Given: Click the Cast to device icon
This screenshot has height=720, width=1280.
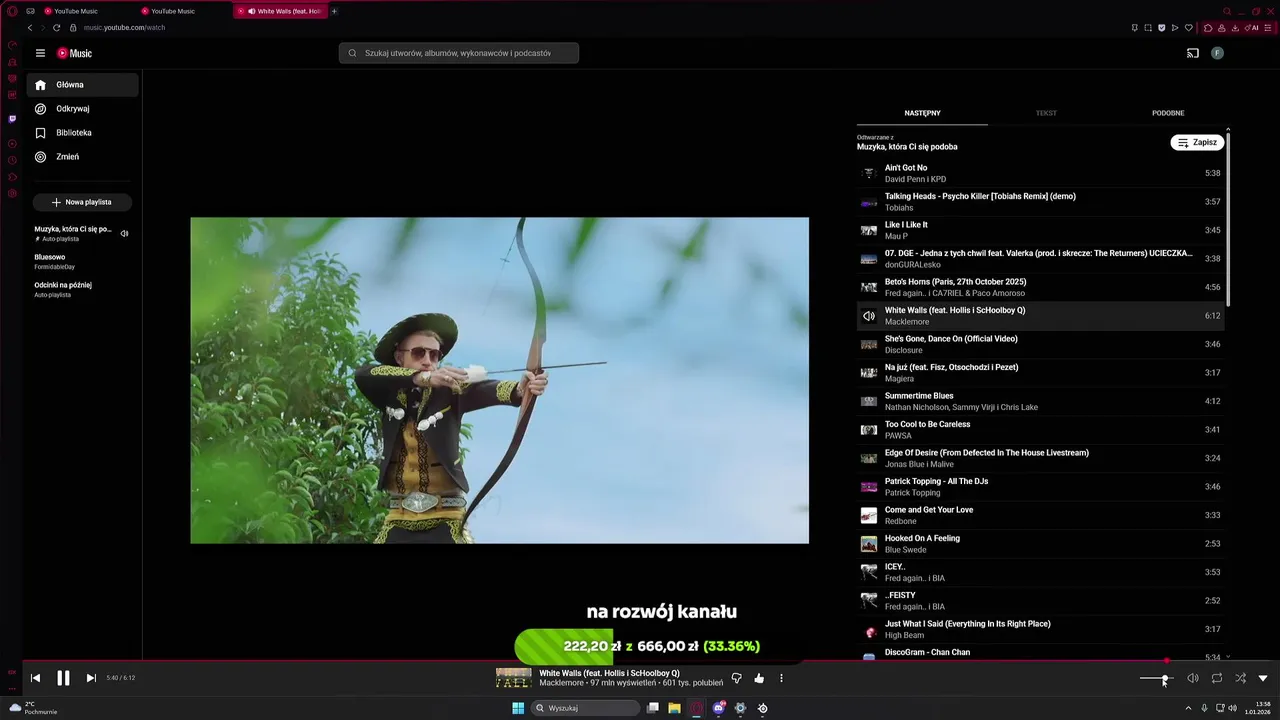Looking at the screenshot, I should (1192, 53).
